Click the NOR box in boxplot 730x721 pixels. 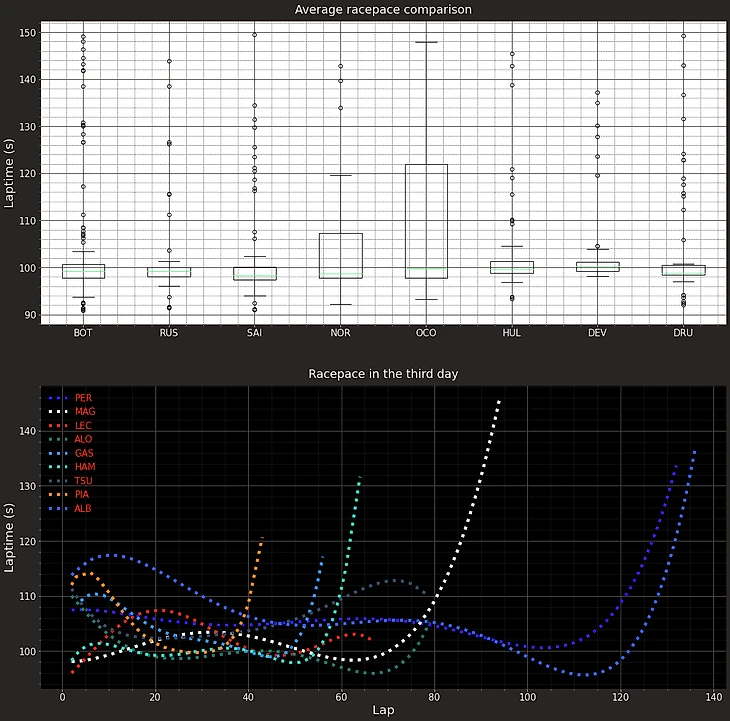[x=341, y=255]
